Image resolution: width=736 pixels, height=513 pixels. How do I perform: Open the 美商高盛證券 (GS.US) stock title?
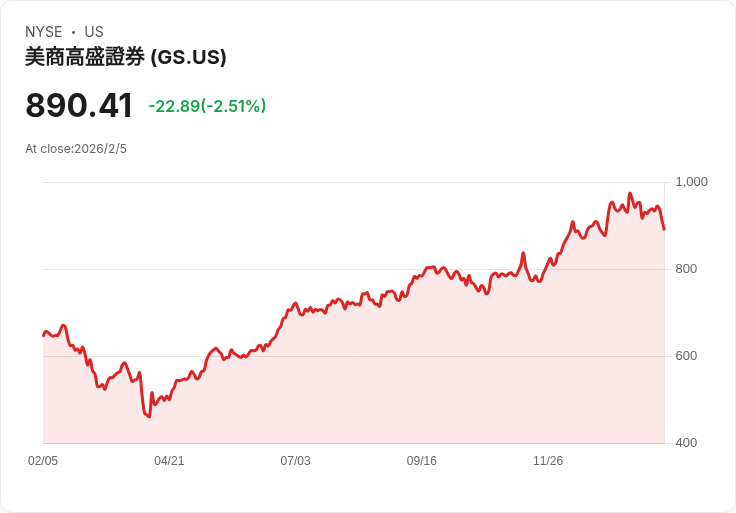(126, 57)
